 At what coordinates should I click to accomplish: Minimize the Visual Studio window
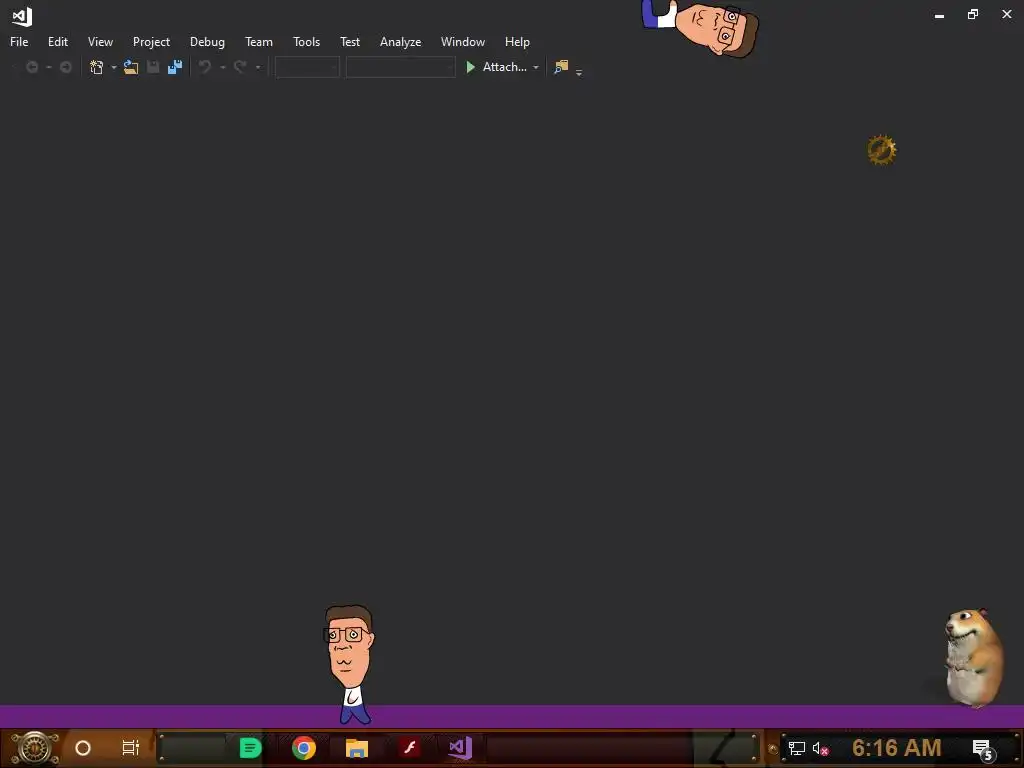click(939, 15)
